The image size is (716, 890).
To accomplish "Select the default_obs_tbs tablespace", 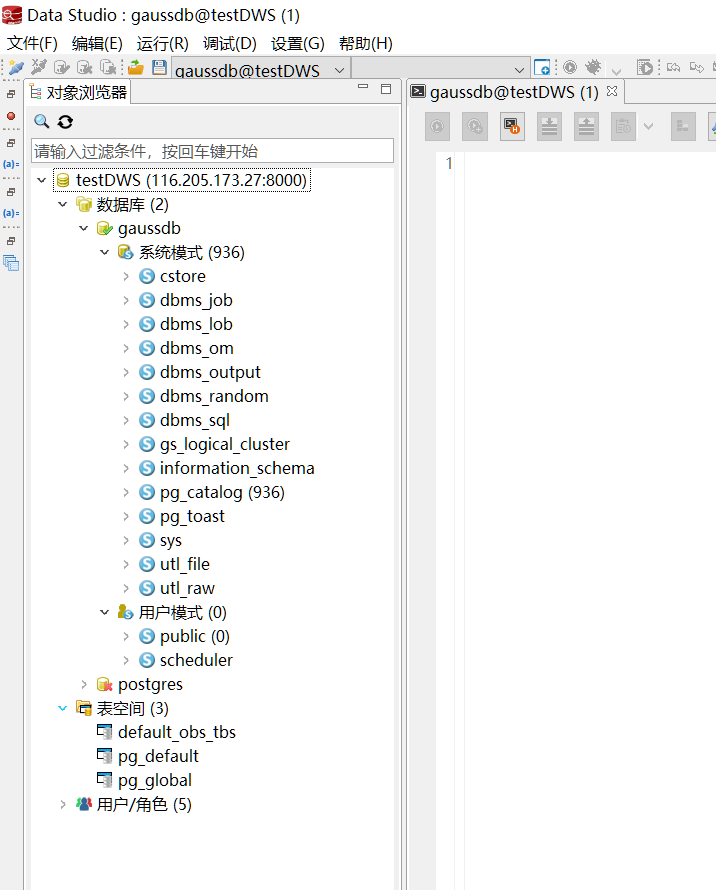I will tap(177, 732).
